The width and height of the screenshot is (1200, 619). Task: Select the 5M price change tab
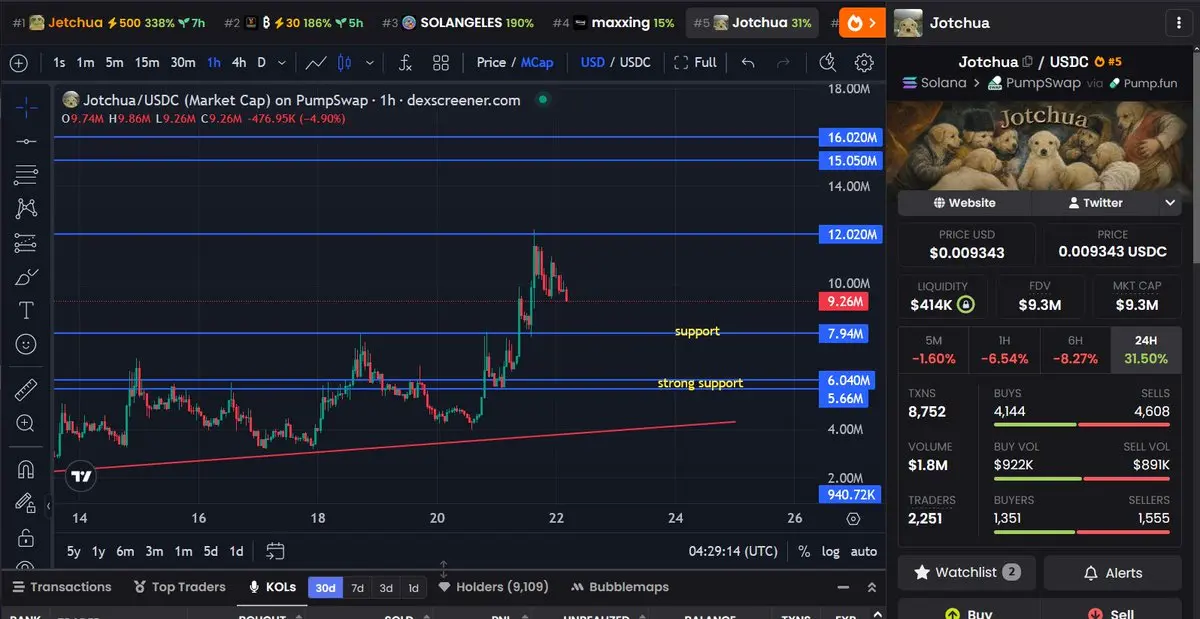pyautogui.click(x=933, y=350)
